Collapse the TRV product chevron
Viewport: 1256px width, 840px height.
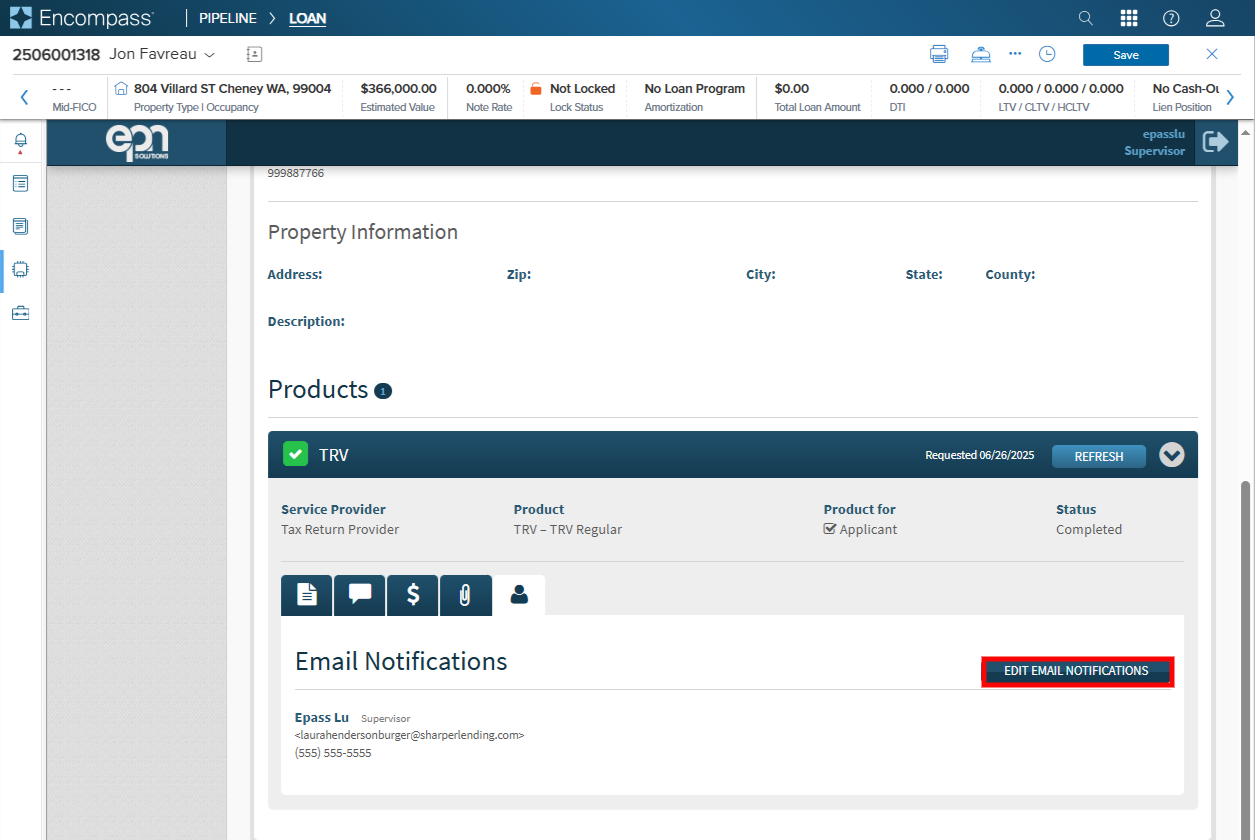tap(1172, 455)
